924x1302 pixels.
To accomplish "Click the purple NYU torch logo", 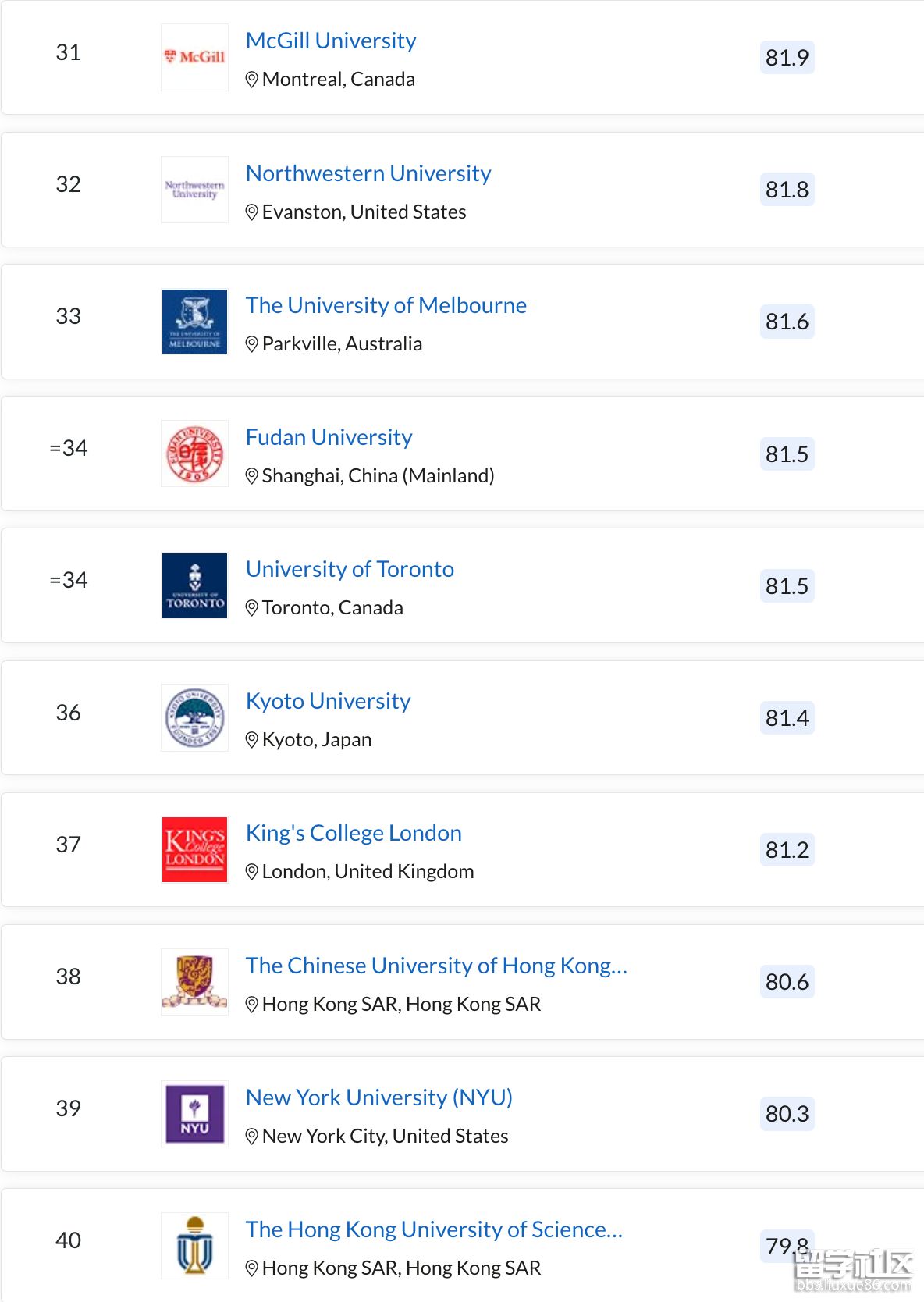I will point(194,1114).
